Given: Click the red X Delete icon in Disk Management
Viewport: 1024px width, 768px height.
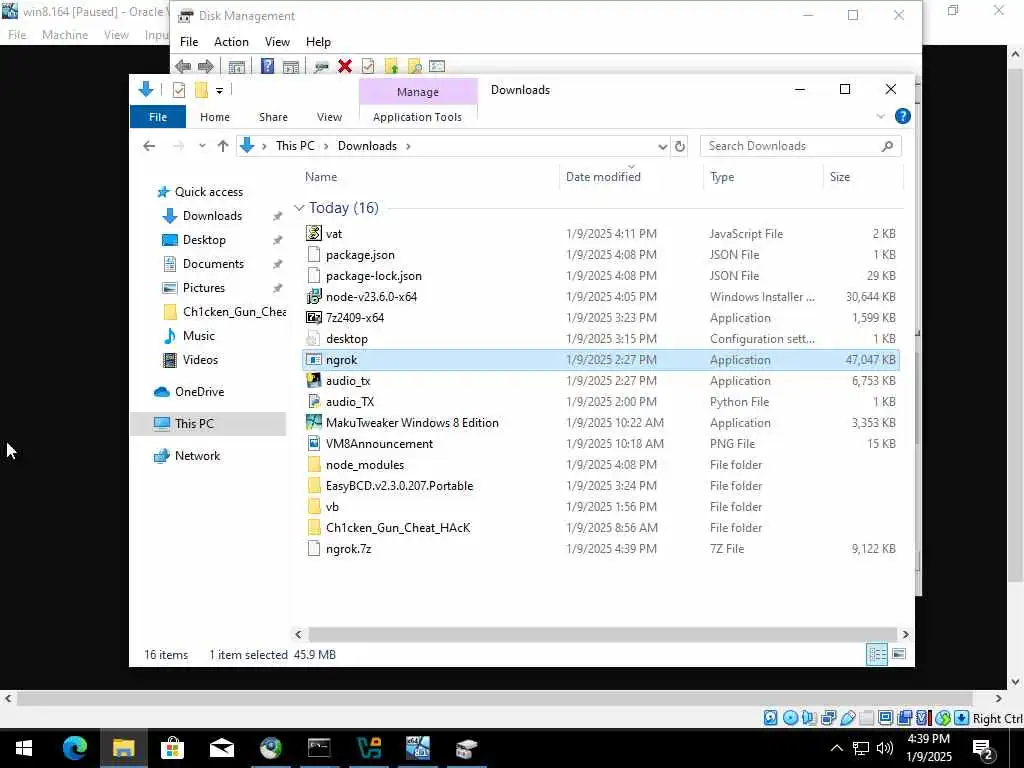Looking at the screenshot, I should 345,66.
